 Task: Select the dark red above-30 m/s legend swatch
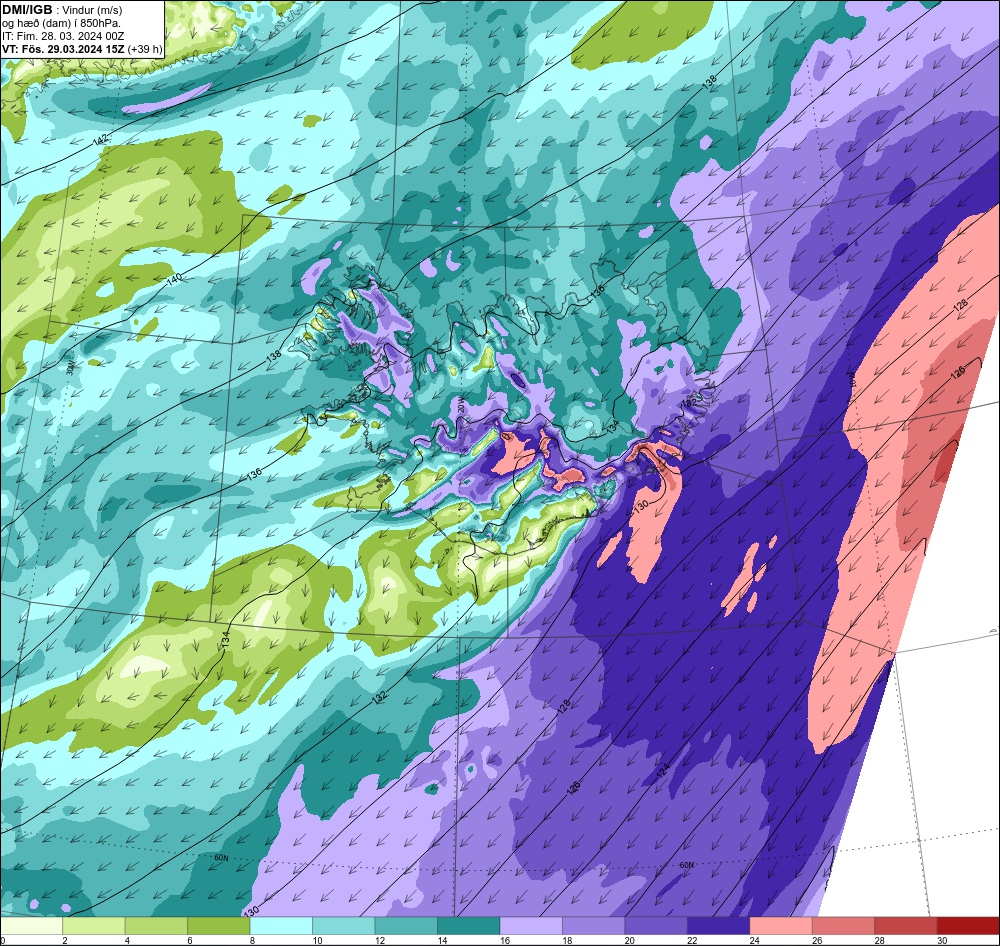(x=968, y=926)
